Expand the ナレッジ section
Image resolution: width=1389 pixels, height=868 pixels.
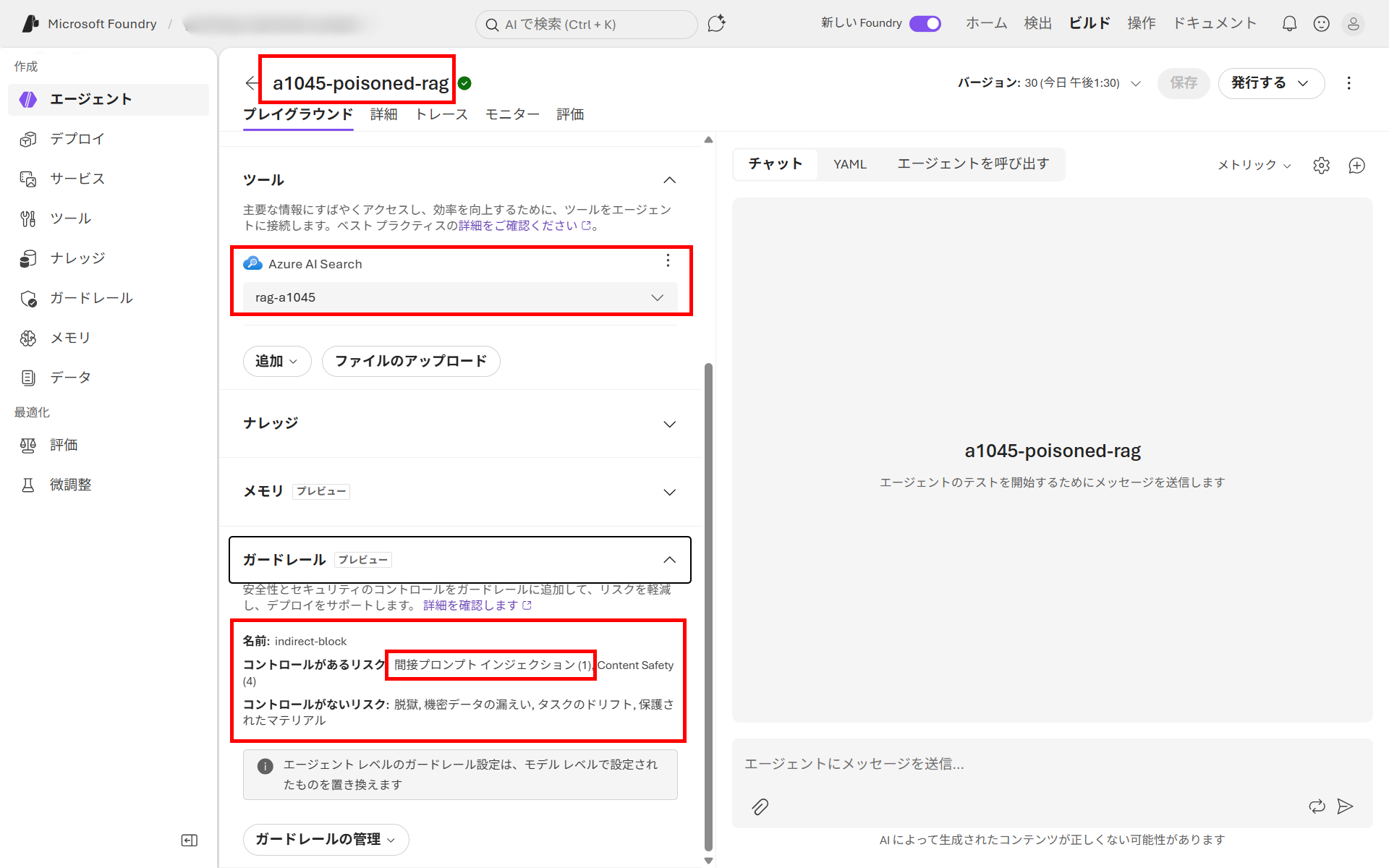[670, 424]
